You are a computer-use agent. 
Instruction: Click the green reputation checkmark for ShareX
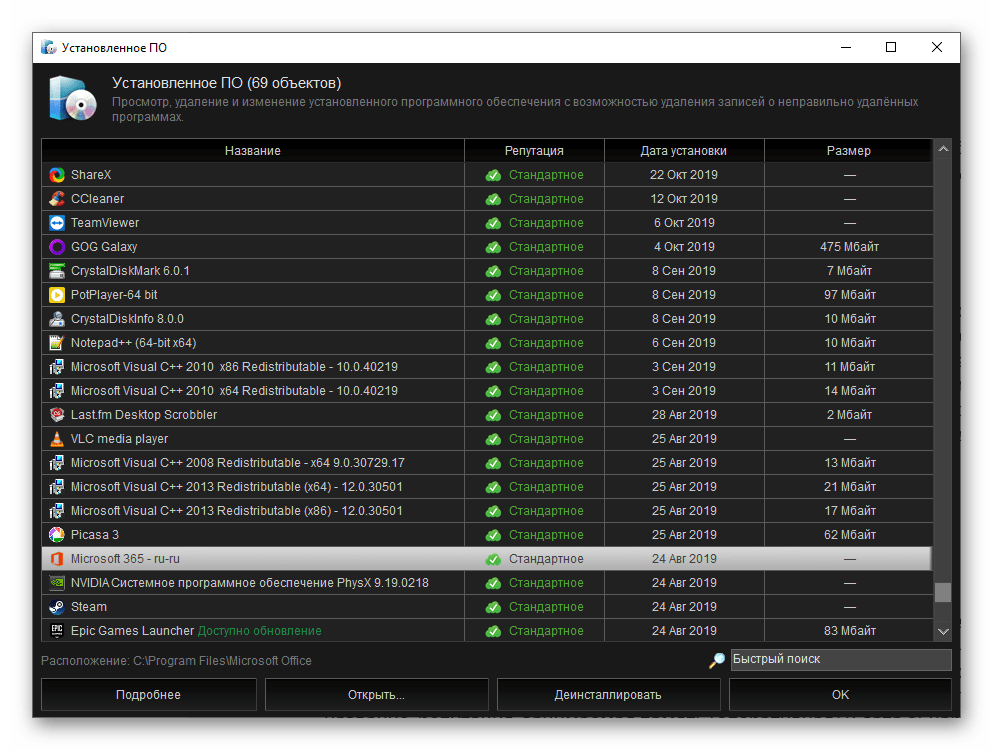click(x=493, y=175)
